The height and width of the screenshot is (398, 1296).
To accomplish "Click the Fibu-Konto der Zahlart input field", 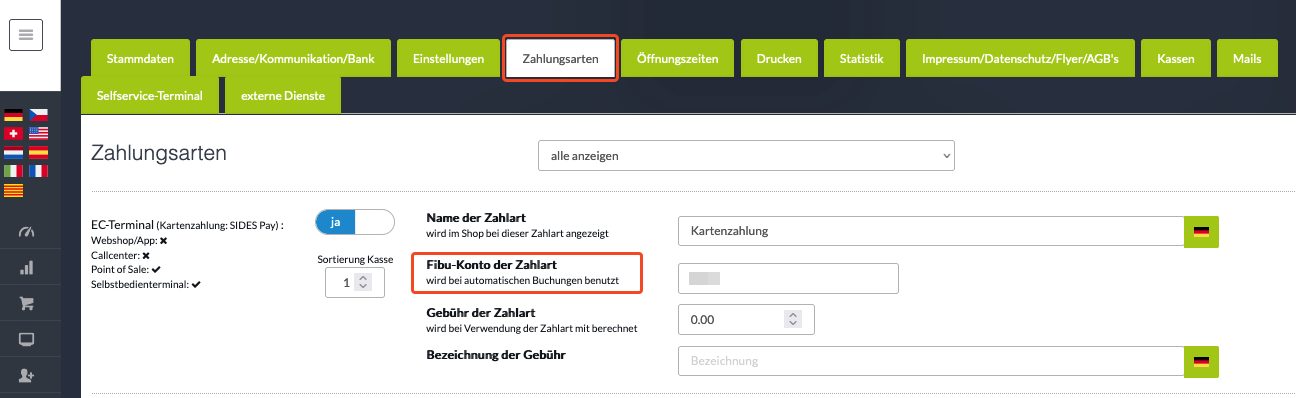I will coord(788,278).
